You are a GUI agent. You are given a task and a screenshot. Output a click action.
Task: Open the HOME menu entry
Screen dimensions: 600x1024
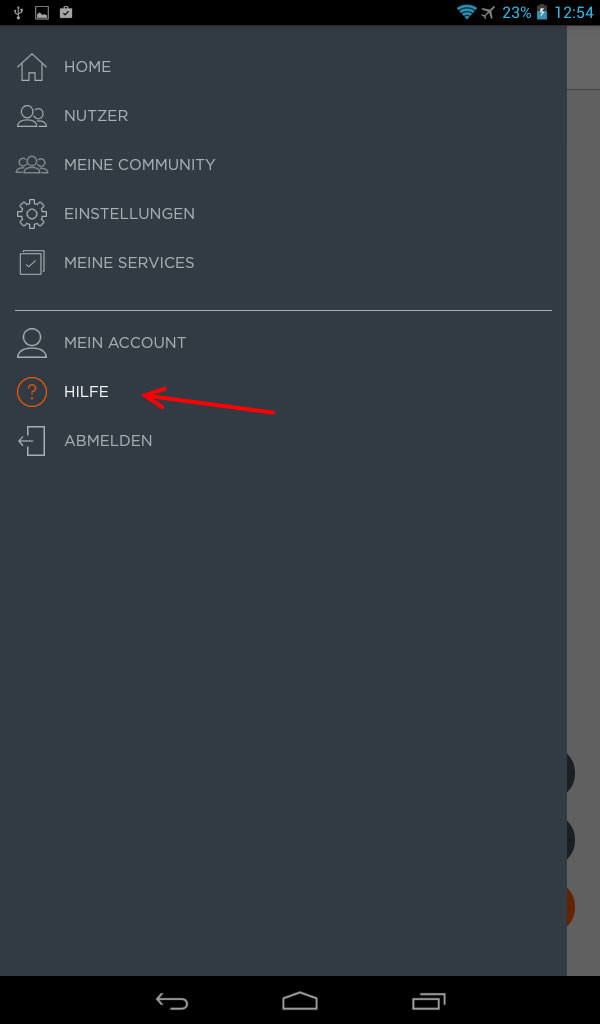point(87,67)
